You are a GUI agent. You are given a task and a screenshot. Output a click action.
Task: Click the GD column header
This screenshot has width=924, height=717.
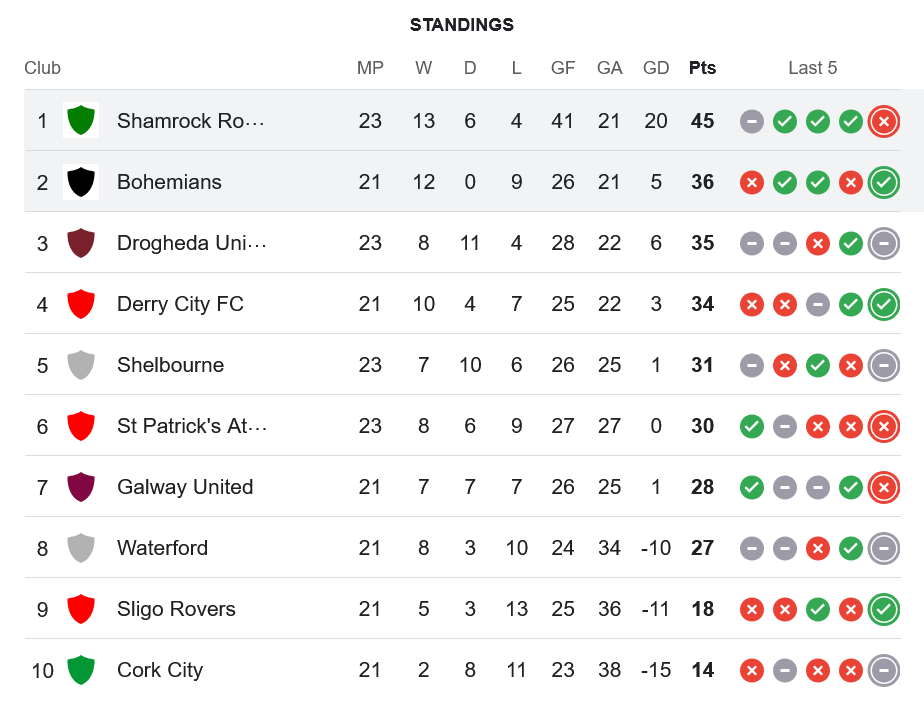point(655,68)
